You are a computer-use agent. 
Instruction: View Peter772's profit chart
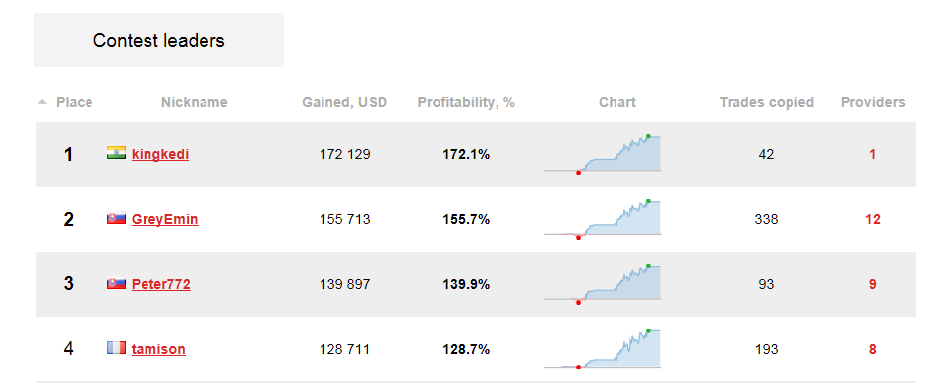[x=602, y=284]
